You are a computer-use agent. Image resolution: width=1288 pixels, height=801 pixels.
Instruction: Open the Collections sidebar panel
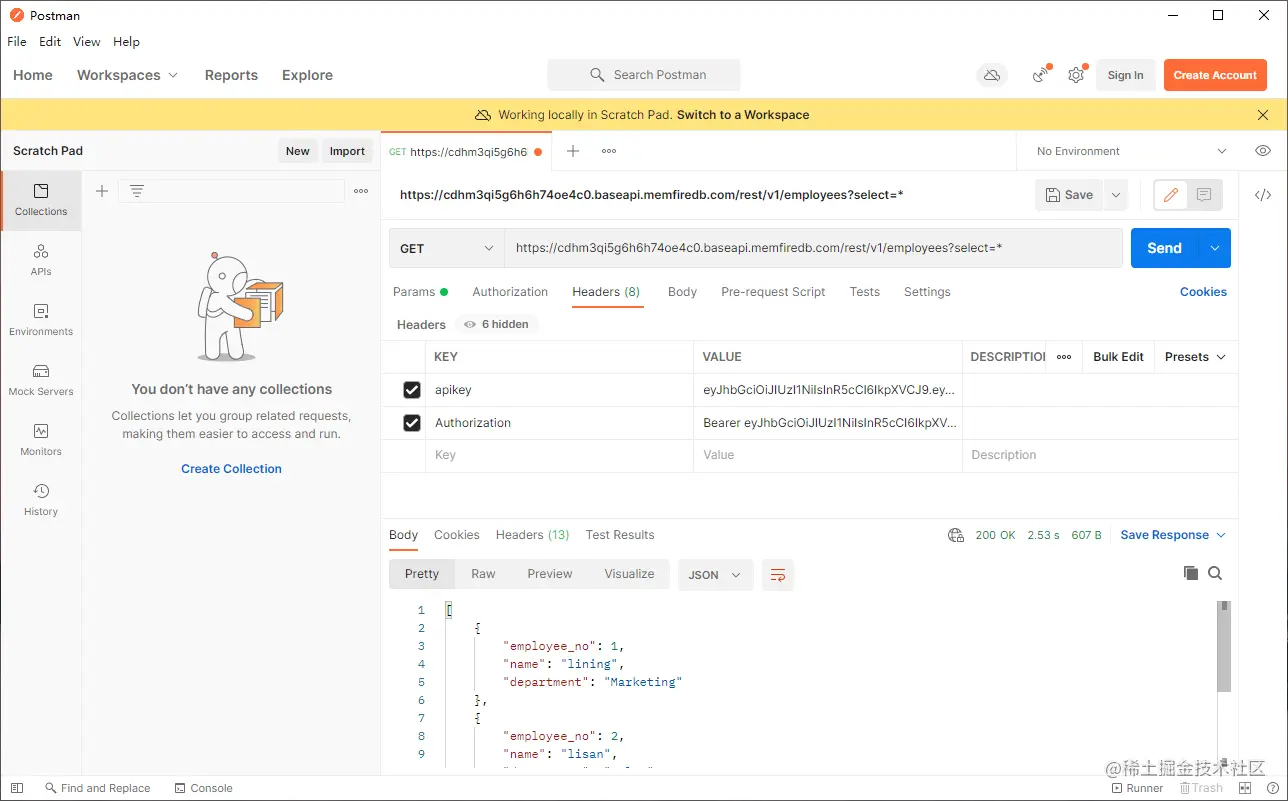pos(41,200)
